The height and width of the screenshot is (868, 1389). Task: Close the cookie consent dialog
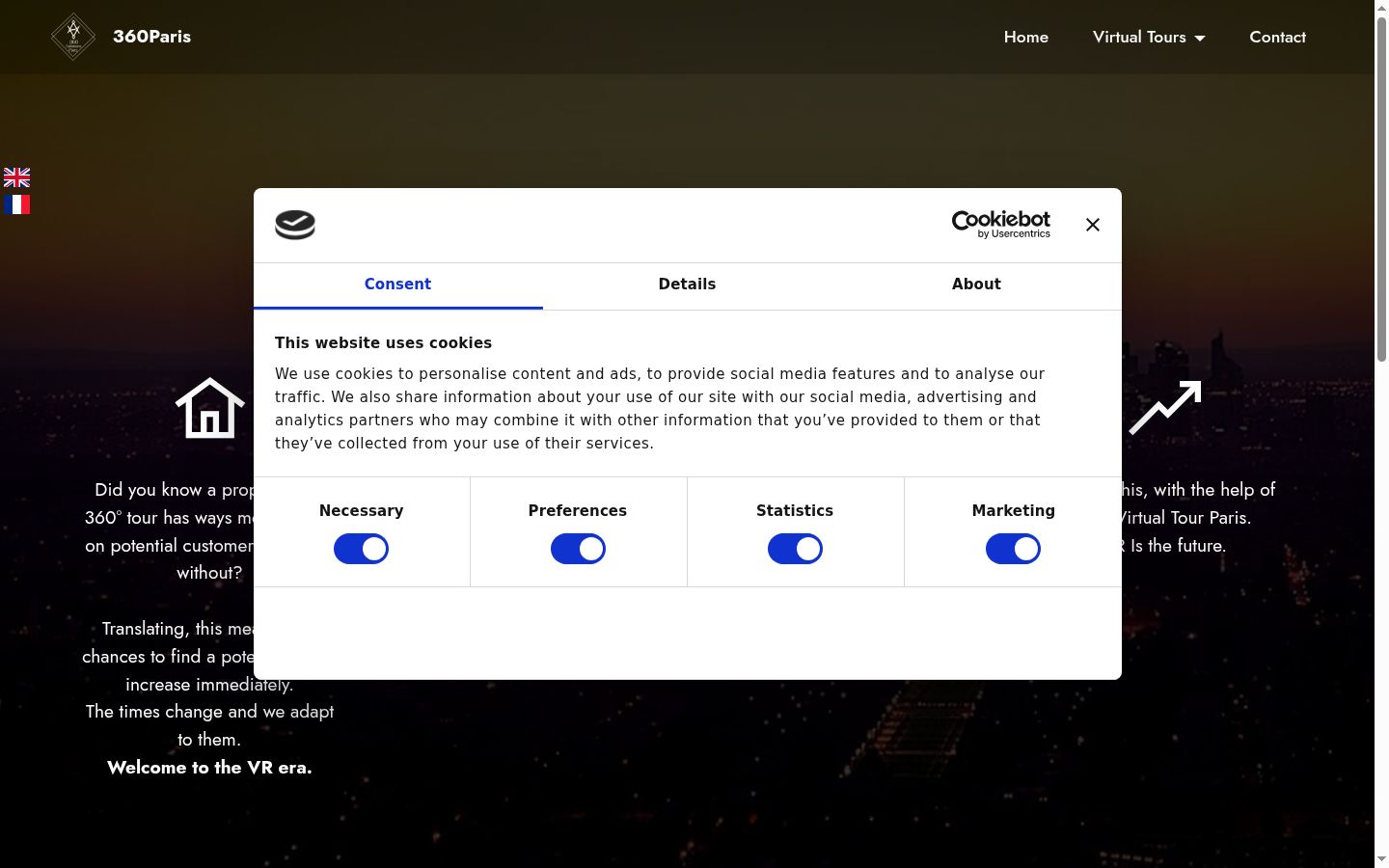click(1092, 225)
